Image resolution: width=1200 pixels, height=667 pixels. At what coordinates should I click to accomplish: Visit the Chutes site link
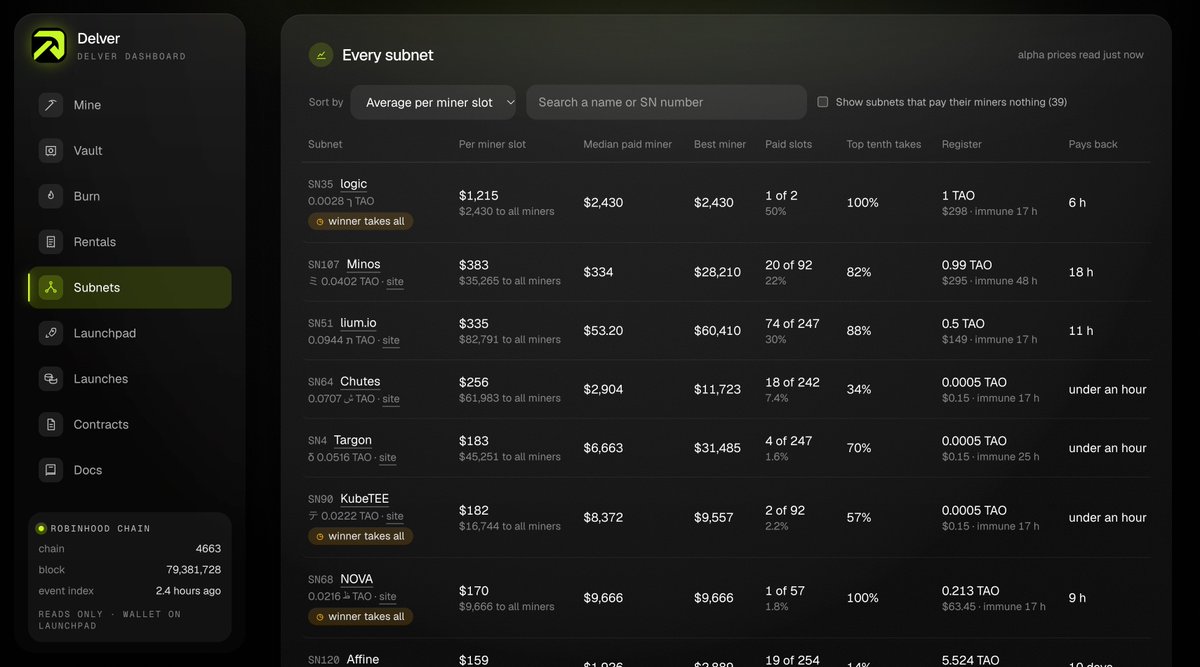pos(391,399)
